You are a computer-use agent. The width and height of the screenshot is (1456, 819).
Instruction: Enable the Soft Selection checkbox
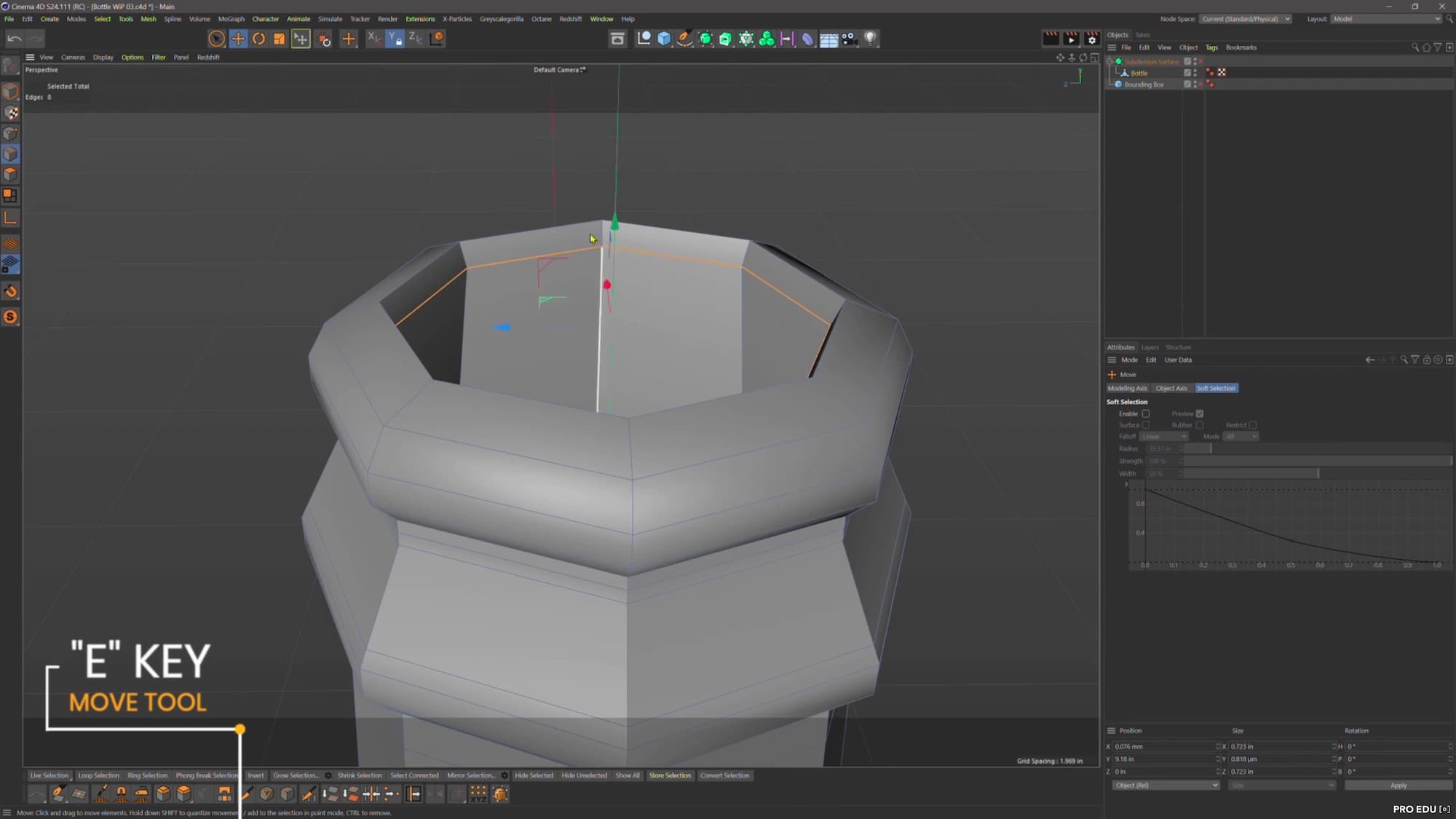click(x=1146, y=414)
